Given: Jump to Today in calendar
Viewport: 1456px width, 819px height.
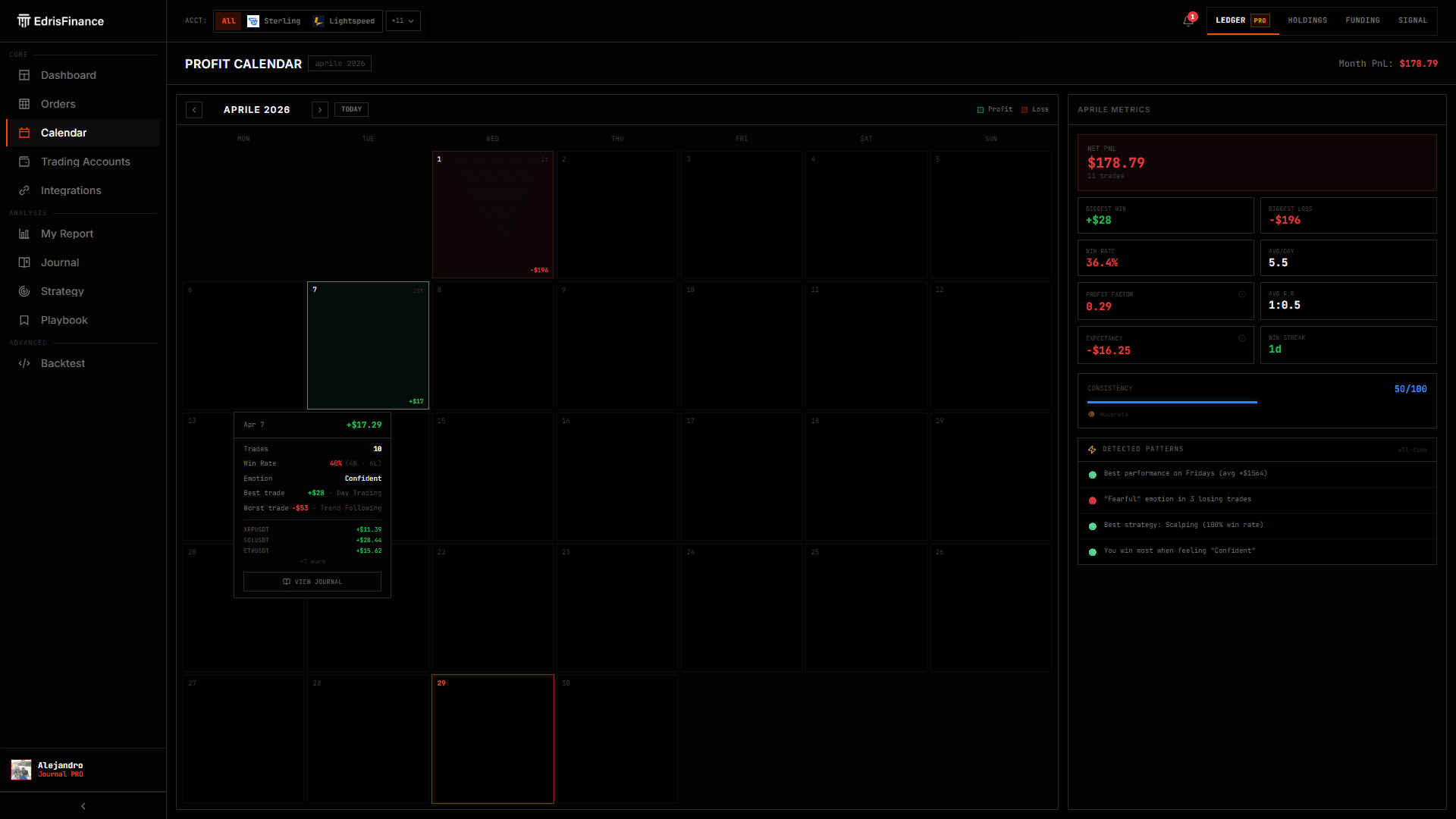Looking at the screenshot, I should tap(351, 109).
